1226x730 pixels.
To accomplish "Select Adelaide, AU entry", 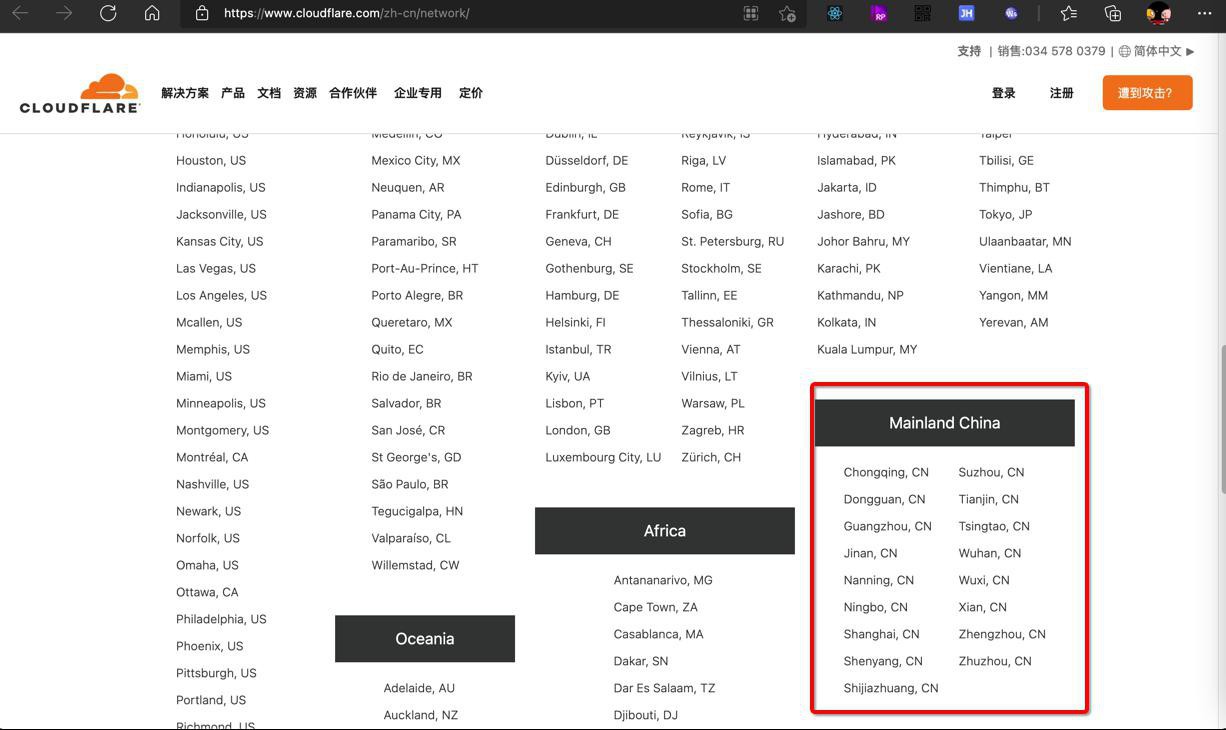I will click(419, 688).
